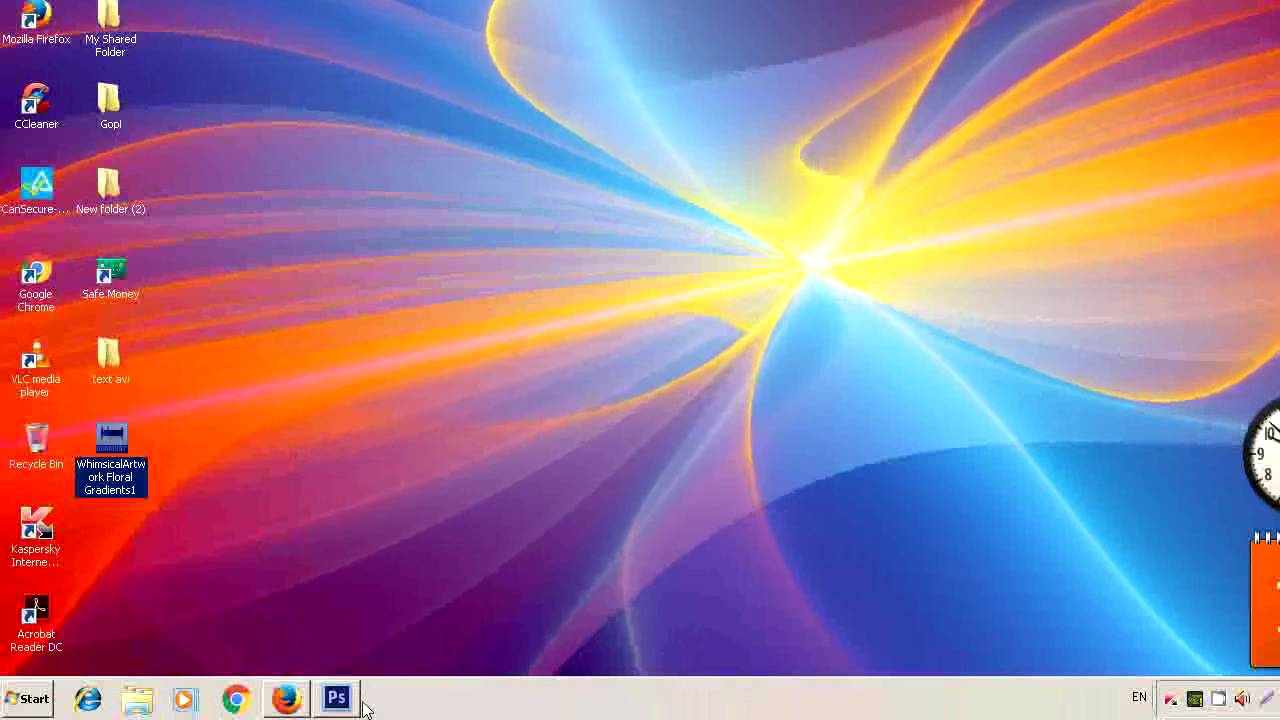Screen dimensions: 1280x720
Task: Launch Internet Explorer from taskbar
Action: click(88, 699)
